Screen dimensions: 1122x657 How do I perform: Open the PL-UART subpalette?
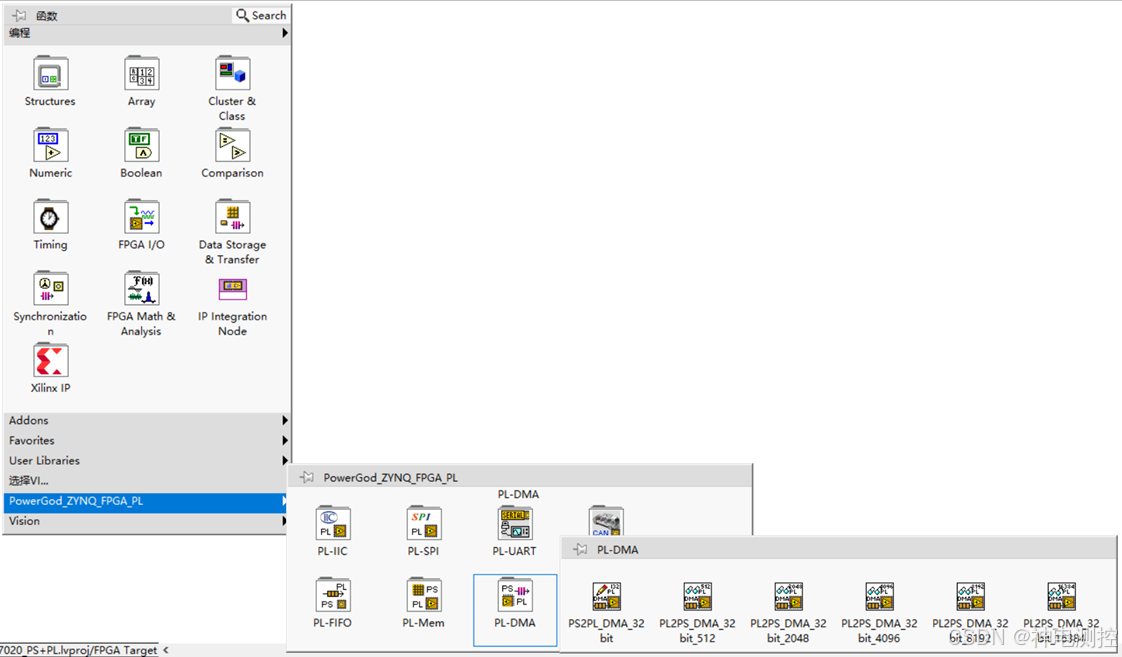coord(515,524)
